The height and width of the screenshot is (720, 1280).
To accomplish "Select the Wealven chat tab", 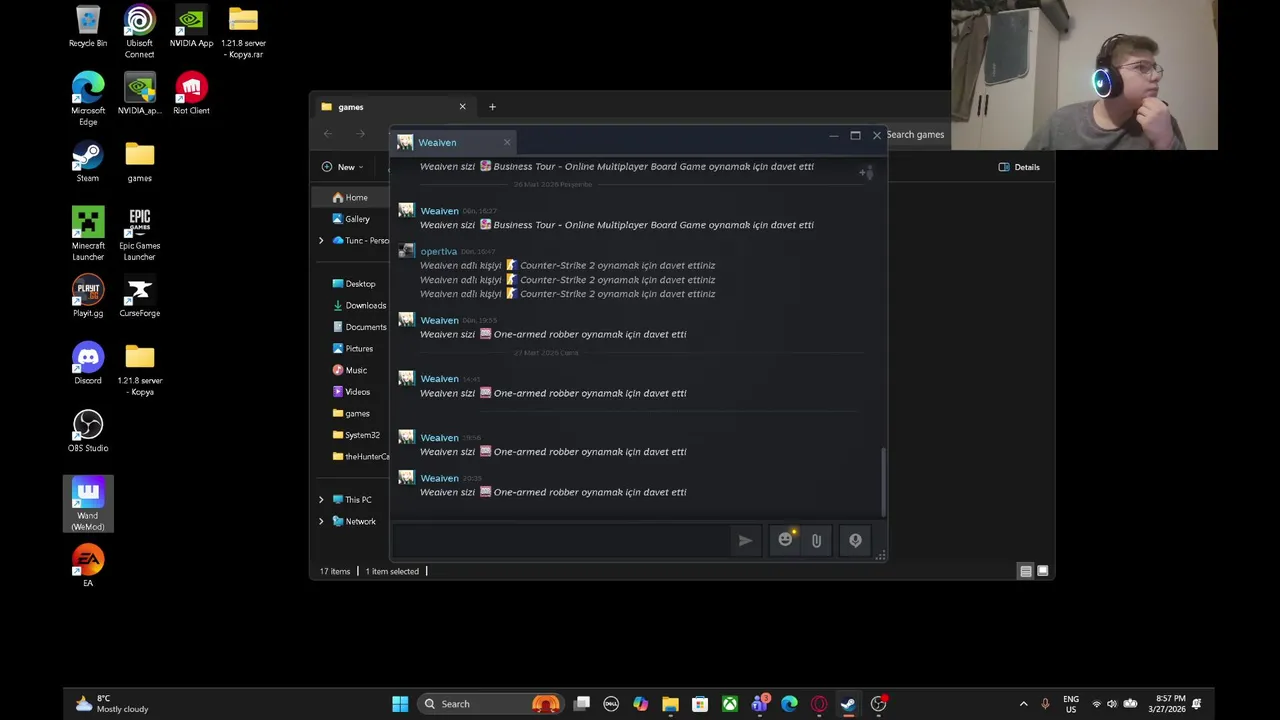I will 454,142.
